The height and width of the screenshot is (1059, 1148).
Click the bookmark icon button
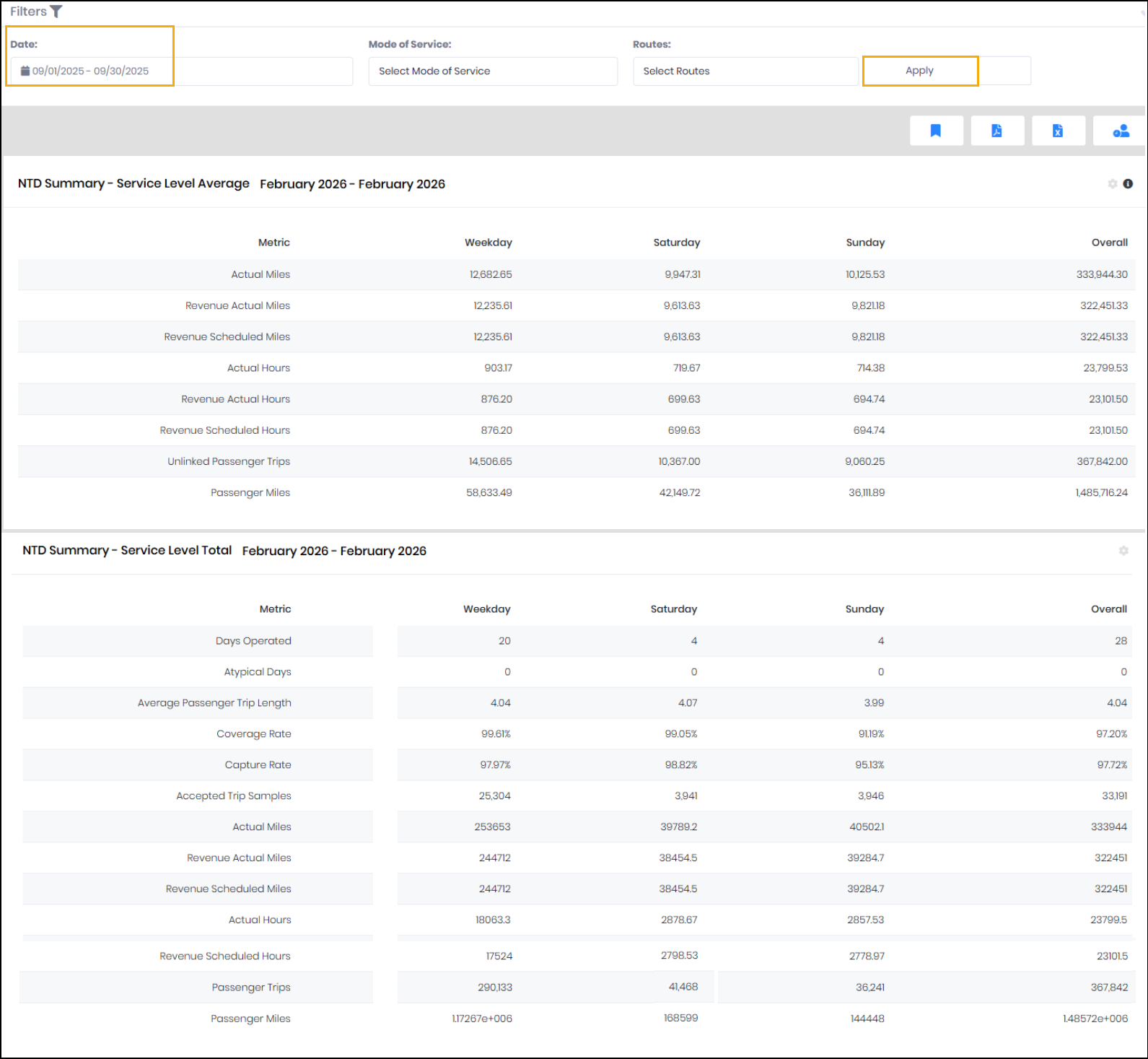936,131
